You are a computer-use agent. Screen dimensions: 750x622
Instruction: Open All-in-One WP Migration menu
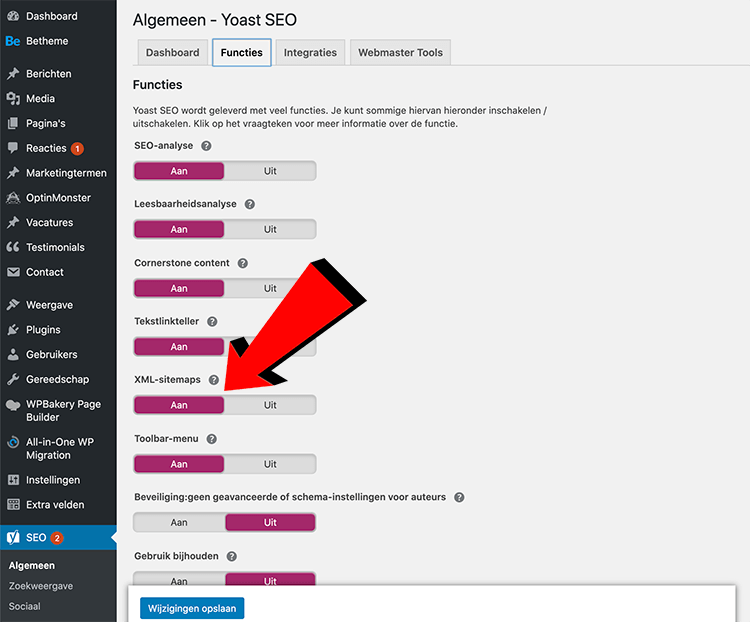click(x=58, y=448)
